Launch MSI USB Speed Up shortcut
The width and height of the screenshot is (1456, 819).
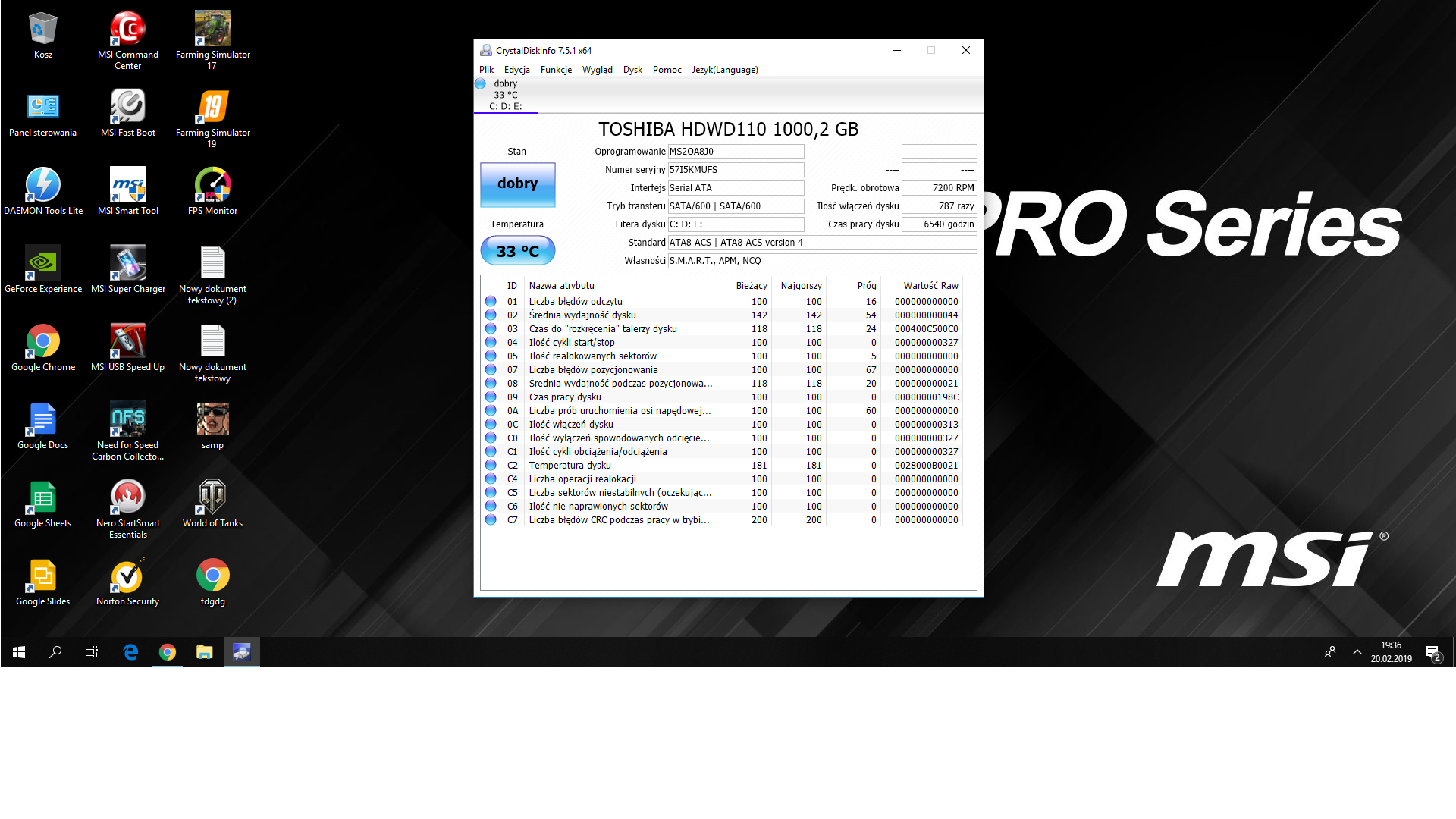(128, 348)
